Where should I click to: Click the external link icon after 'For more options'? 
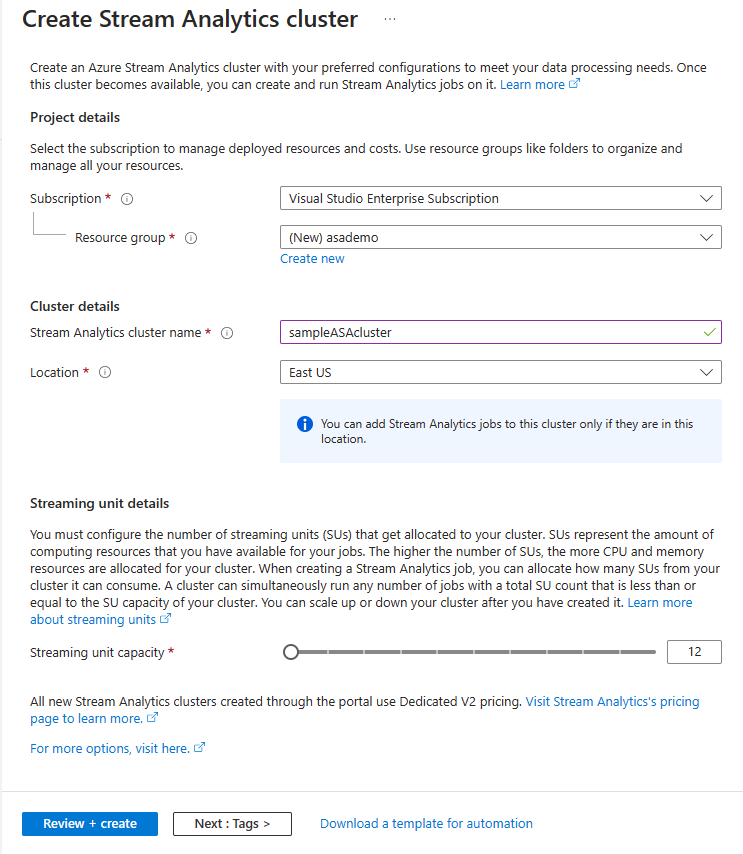[x=200, y=748]
